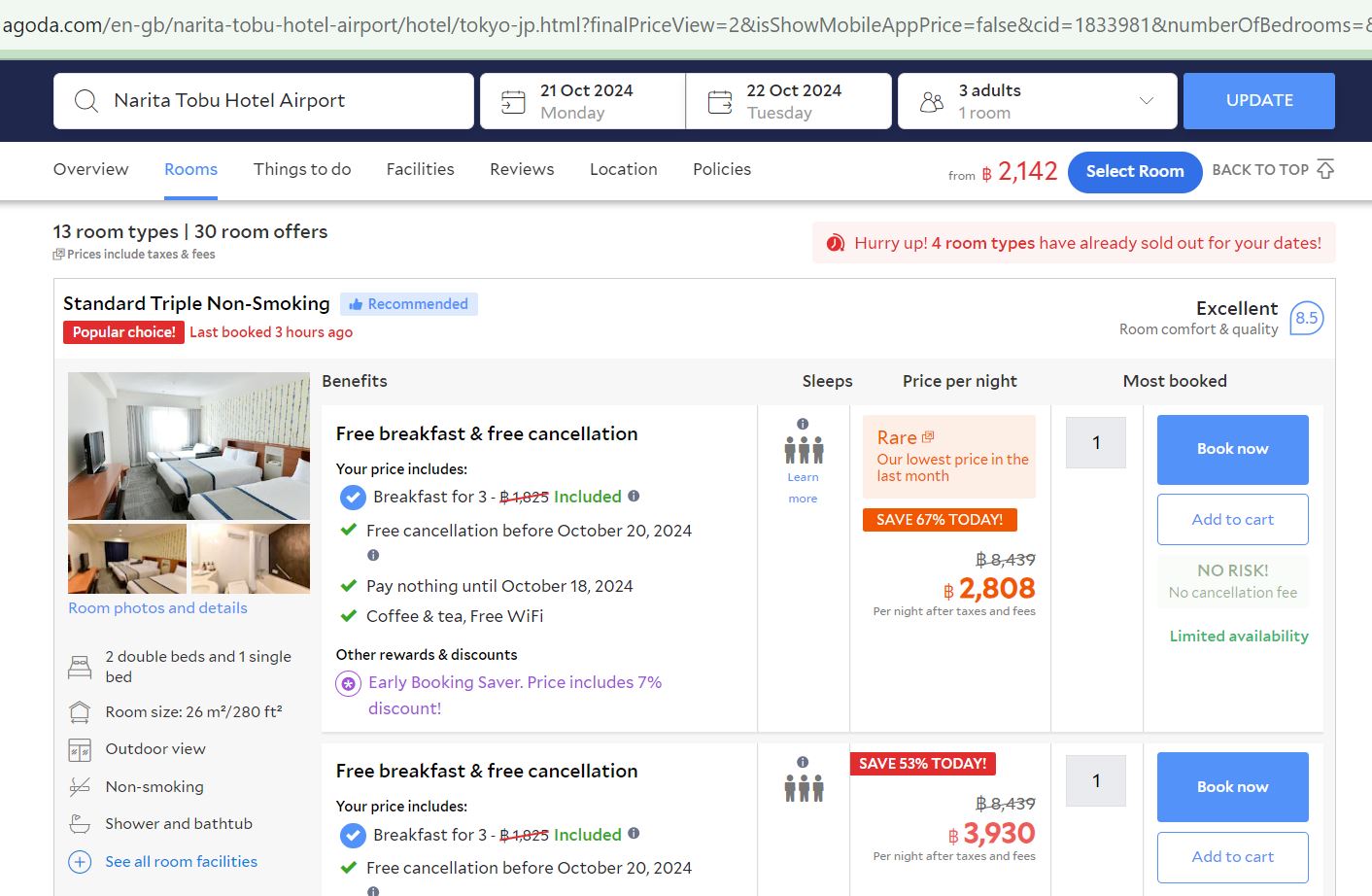Add the ฿2,808 offer to cart
1372x896 pixels.
(x=1233, y=520)
